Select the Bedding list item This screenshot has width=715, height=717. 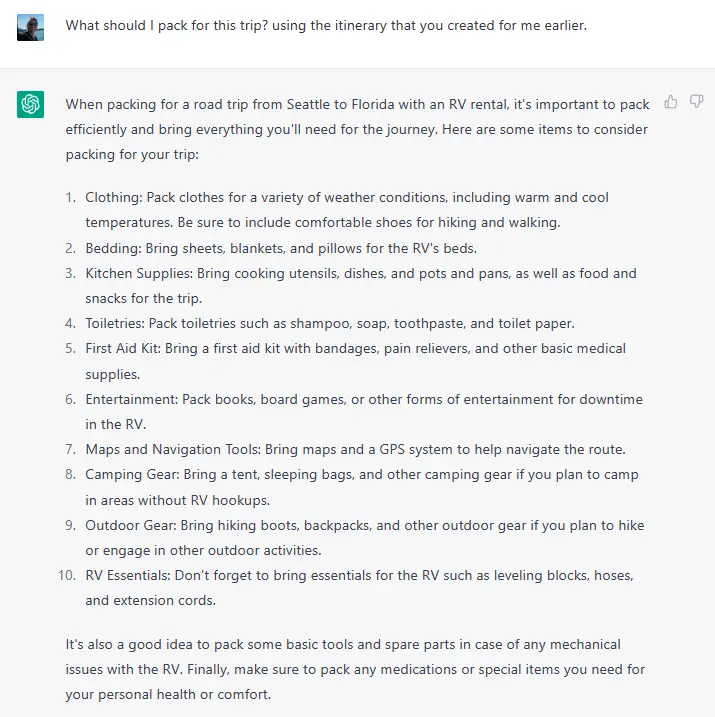pyautogui.click(x=281, y=248)
